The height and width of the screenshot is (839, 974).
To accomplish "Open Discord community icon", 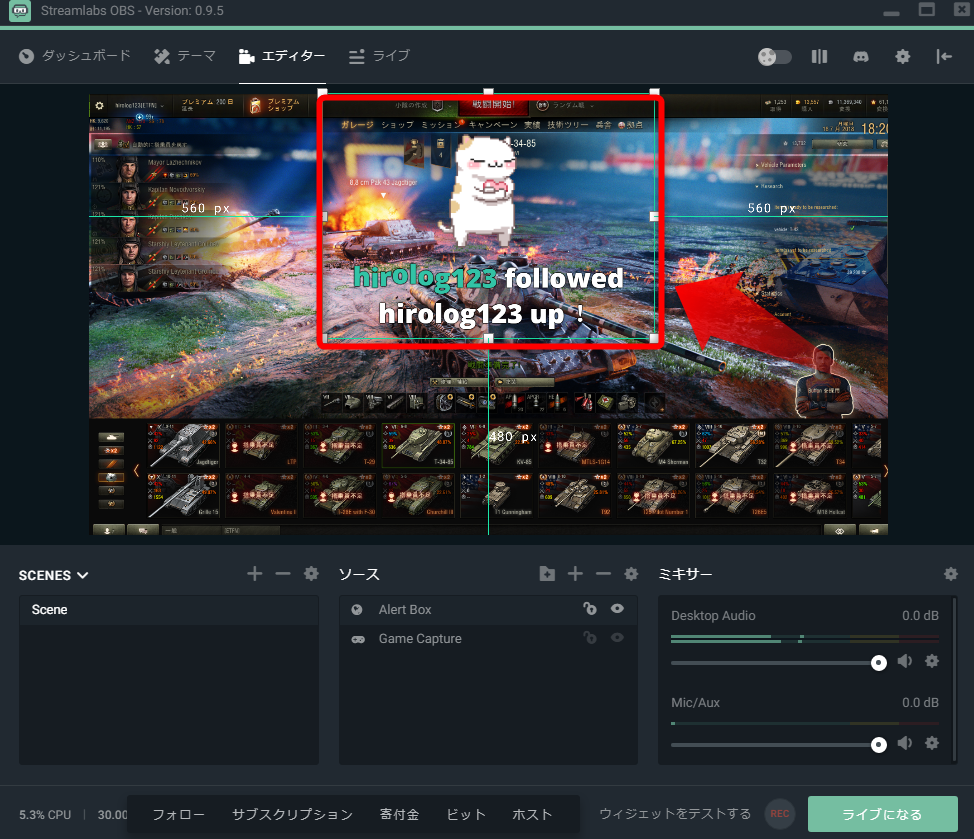I will pos(861,57).
